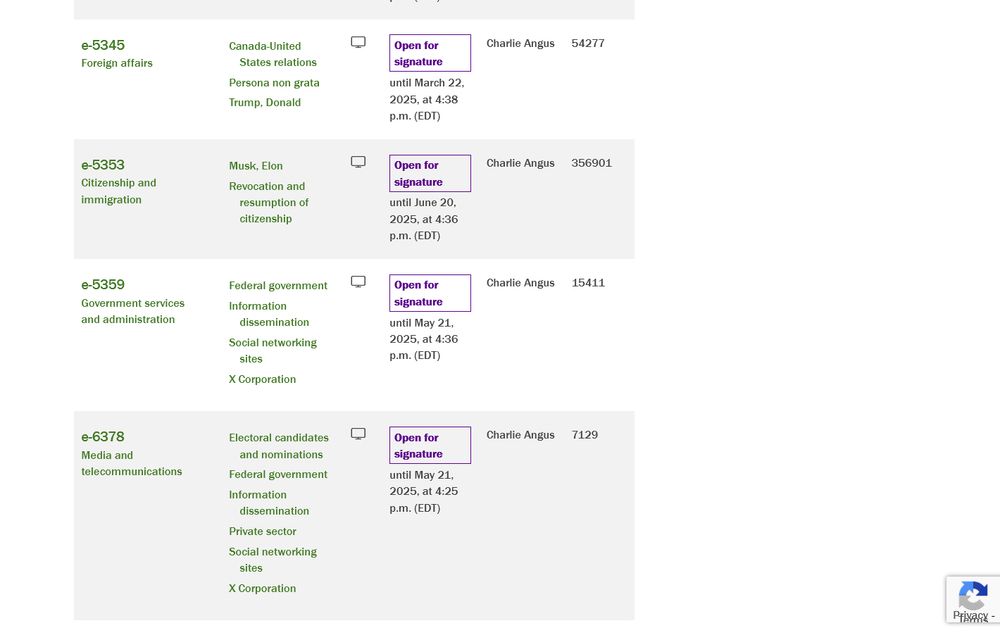Click Open for signature on e-6378
Screen dimensions: 1000x632
tap(430, 445)
